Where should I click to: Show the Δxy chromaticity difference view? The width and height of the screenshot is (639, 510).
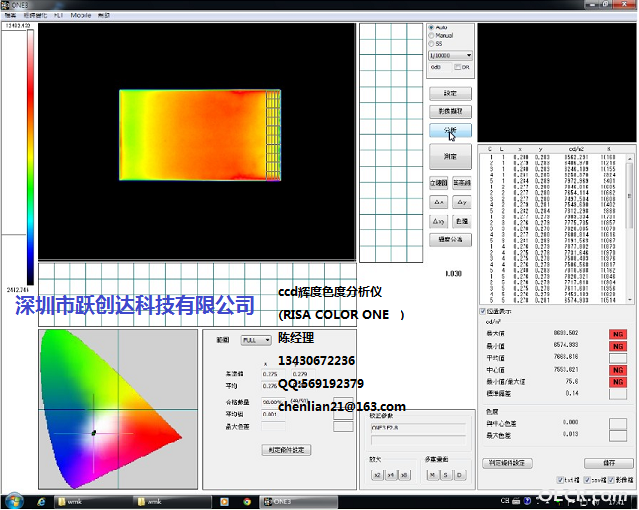(439, 221)
